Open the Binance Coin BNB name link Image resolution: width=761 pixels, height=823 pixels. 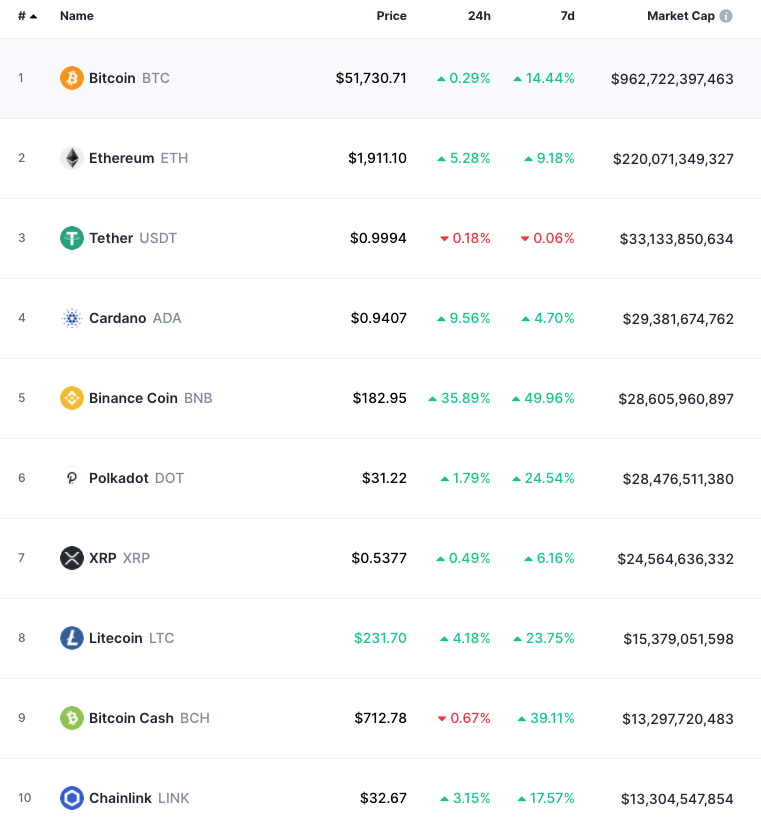pos(151,398)
